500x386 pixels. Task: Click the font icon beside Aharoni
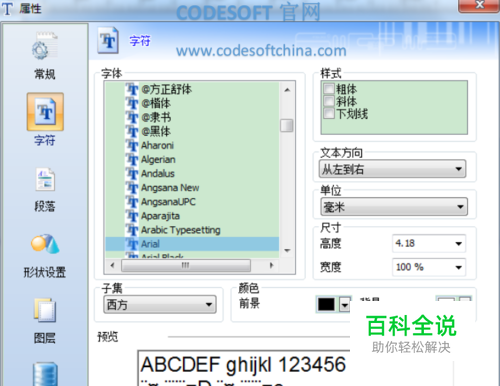click(132, 146)
